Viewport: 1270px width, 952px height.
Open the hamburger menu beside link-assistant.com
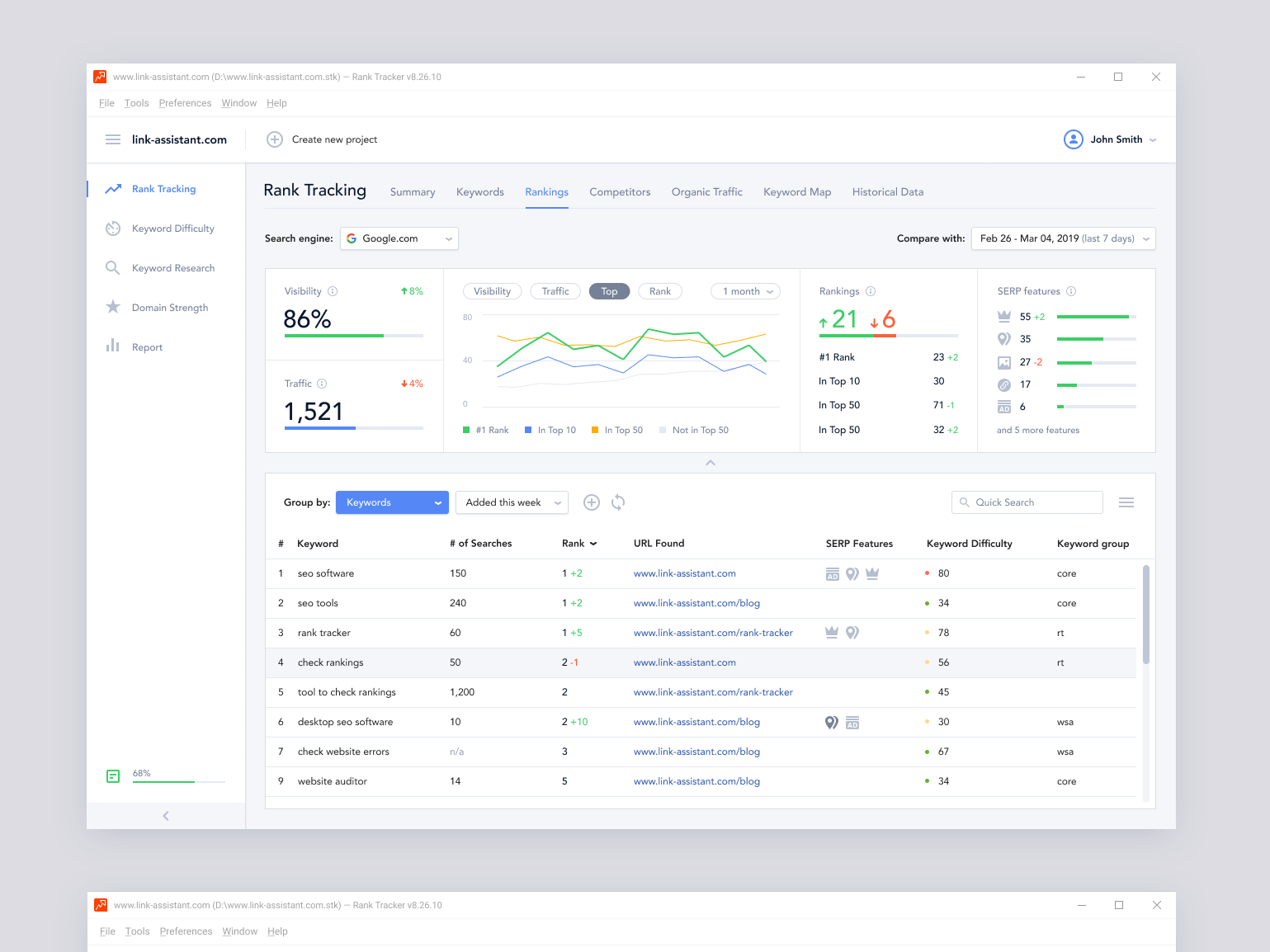pos(113,139)
